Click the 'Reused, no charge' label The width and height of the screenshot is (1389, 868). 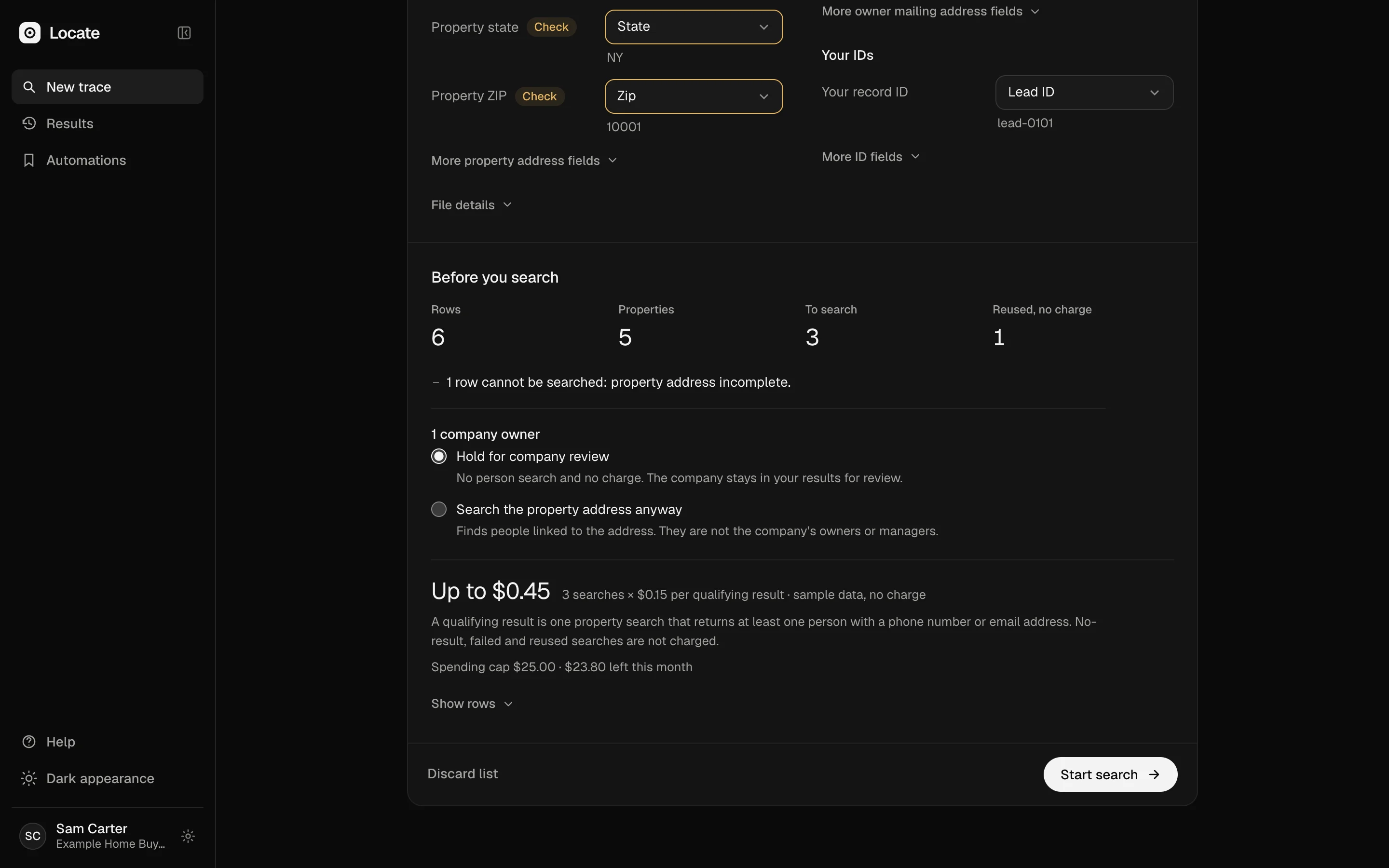tap(1042, 310)
